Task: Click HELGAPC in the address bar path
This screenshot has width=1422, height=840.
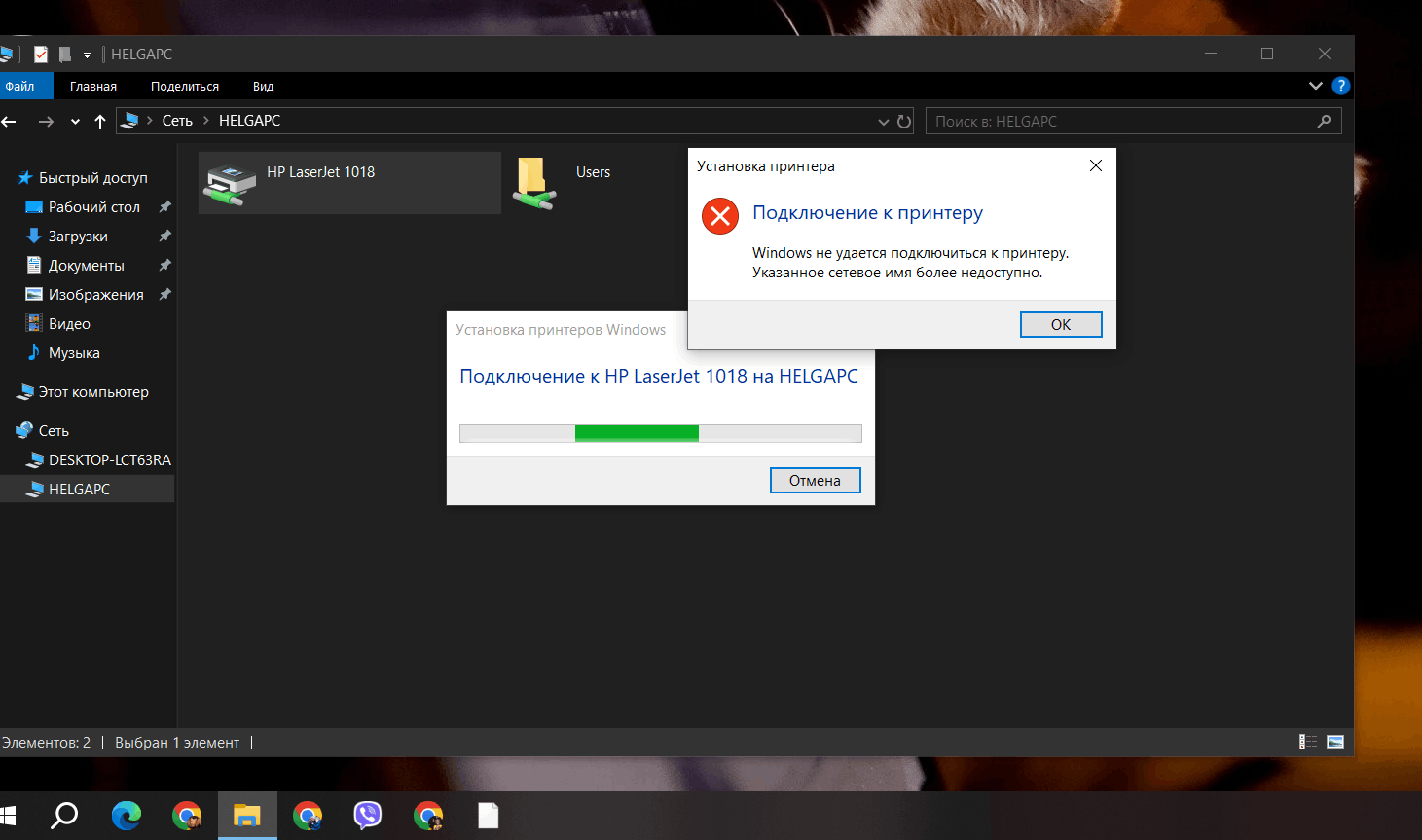Action: pyautogui.click(x=249, y=121)
